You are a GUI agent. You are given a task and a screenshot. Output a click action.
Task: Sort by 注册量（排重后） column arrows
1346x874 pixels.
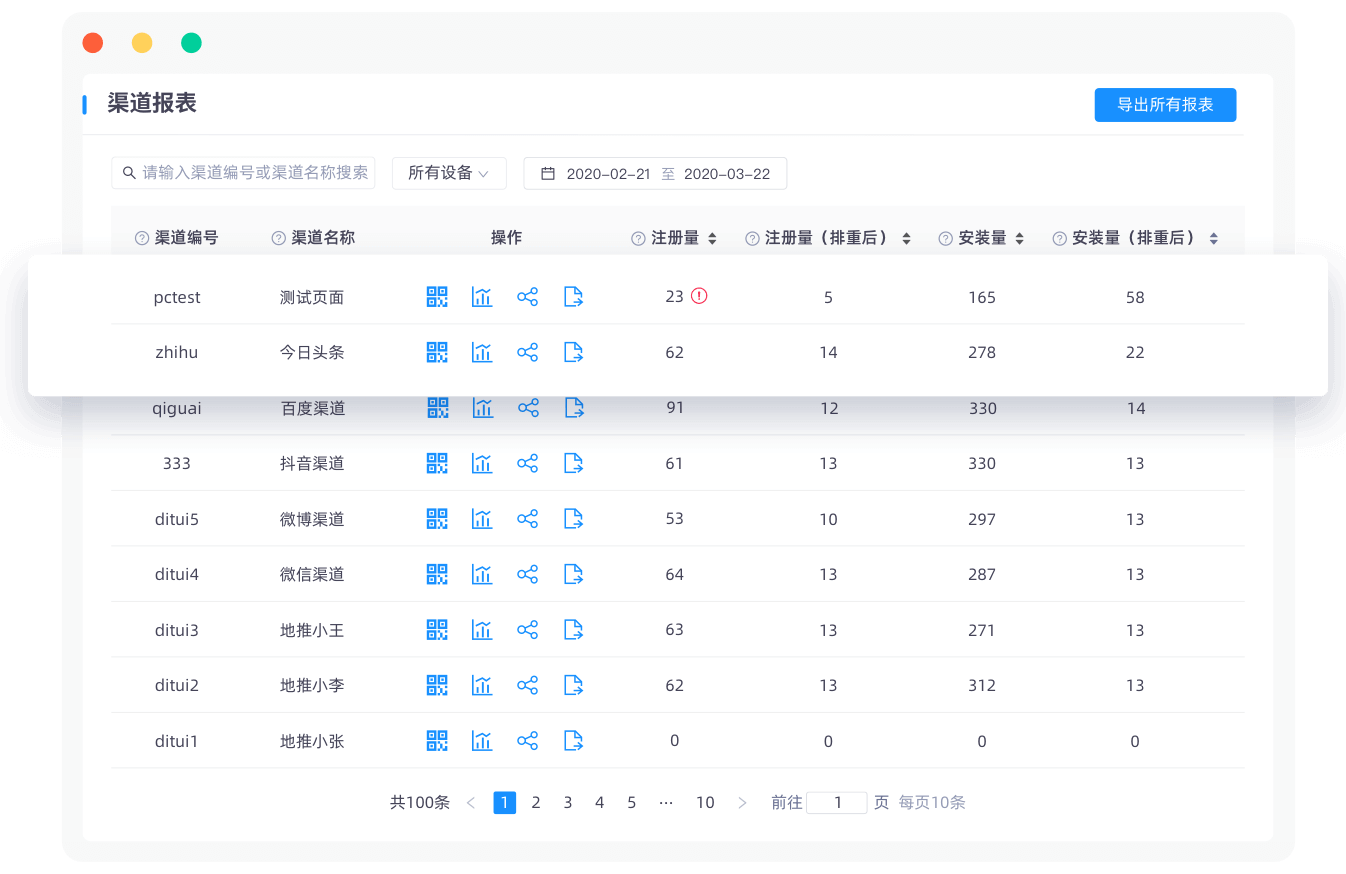[x=906, y=239]
